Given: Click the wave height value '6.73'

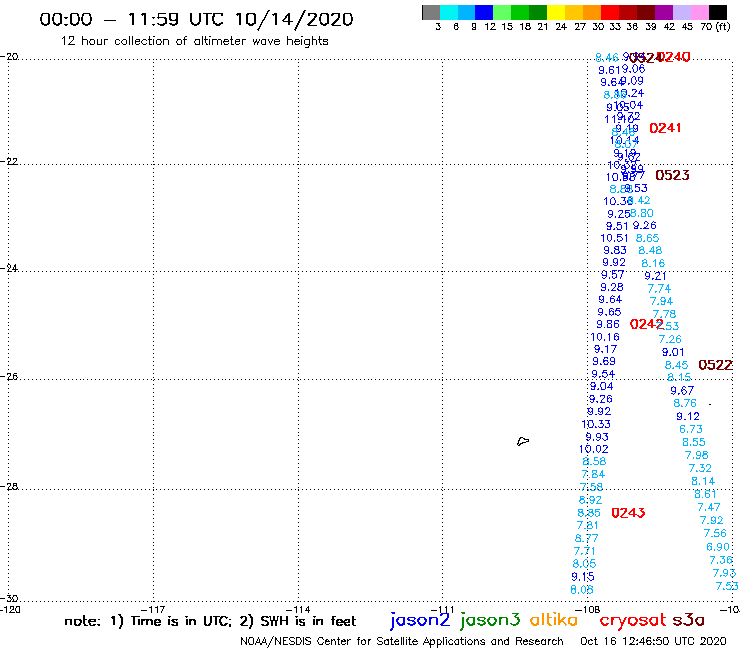Looking at the screenshot, I should pos(691,429).
